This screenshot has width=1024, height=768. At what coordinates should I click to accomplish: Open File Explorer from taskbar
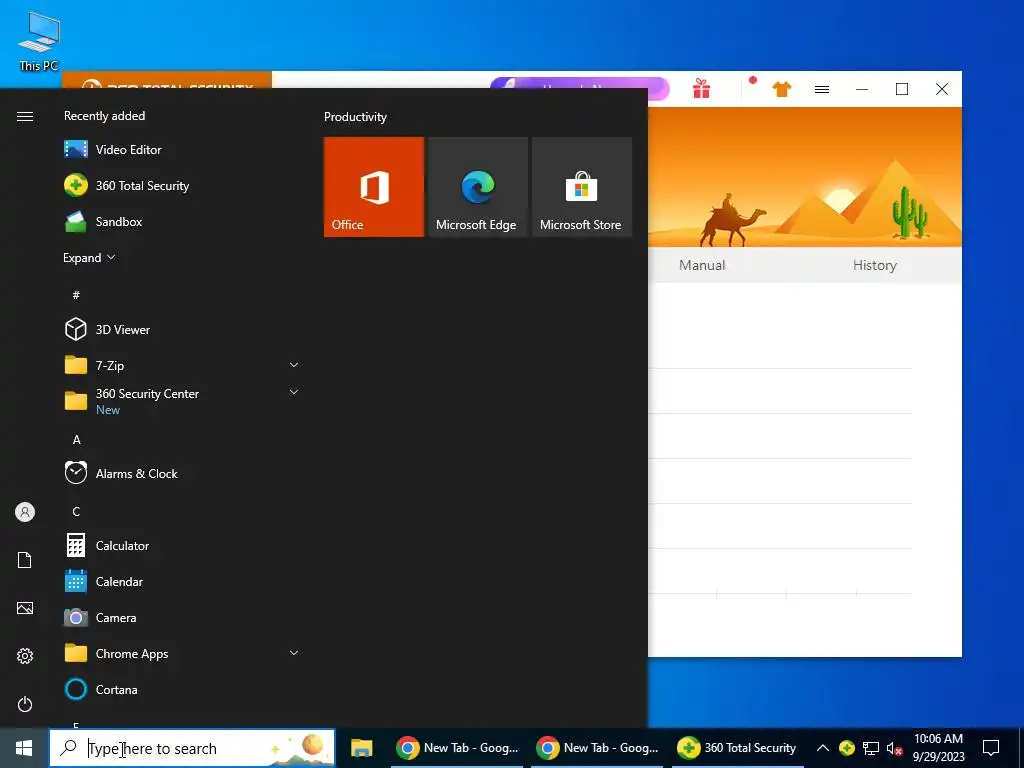click(361, 748)
